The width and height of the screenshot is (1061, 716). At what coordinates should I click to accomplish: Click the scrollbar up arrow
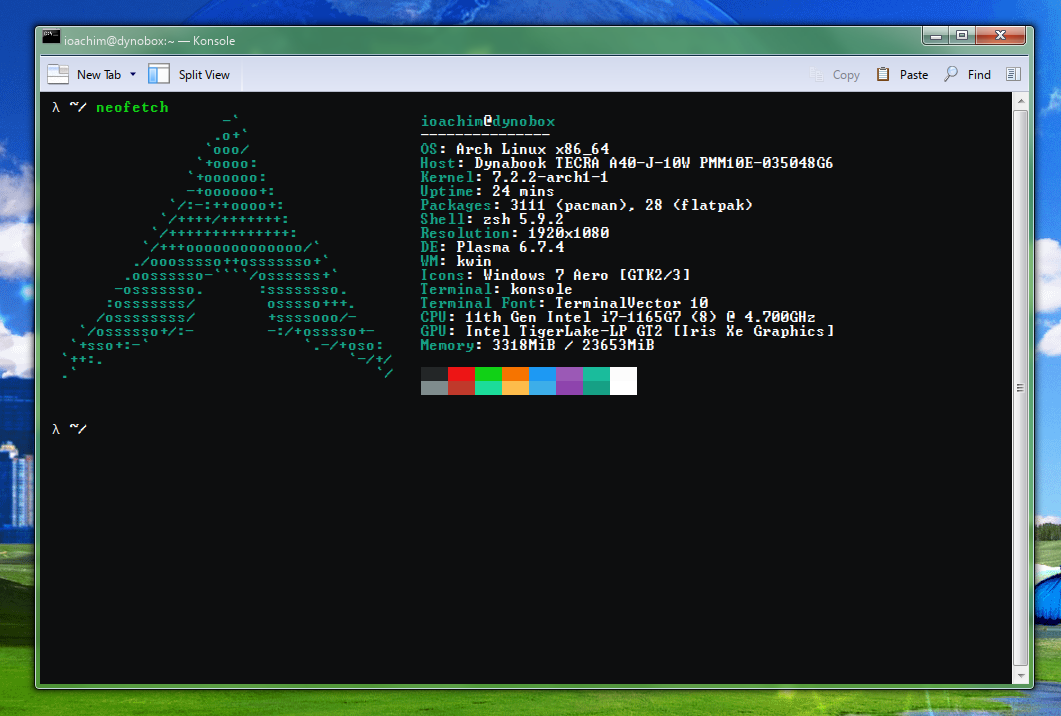tap(1020, 101)
